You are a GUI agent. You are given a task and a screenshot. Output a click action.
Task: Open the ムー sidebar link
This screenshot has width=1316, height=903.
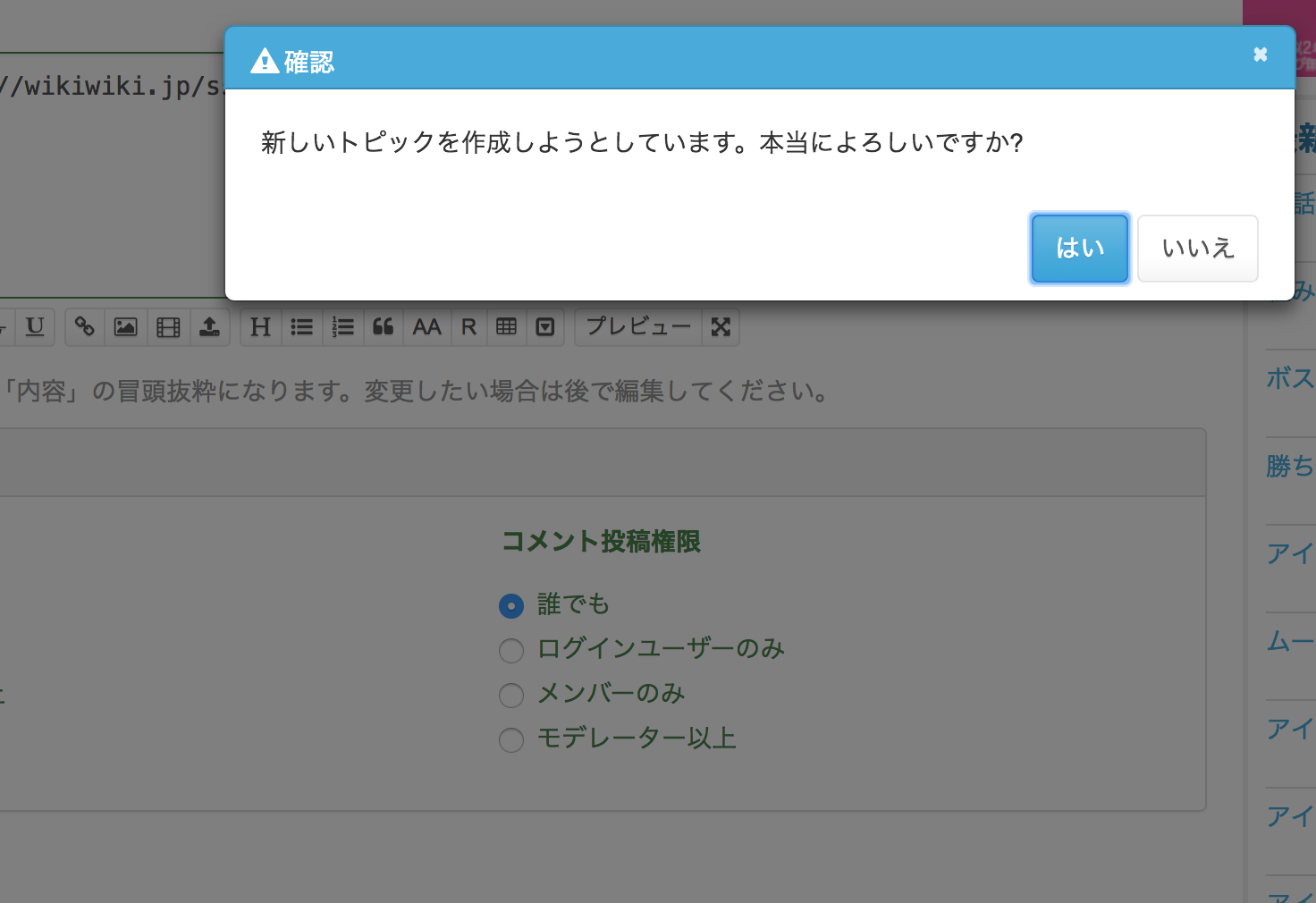point(1291,641)
